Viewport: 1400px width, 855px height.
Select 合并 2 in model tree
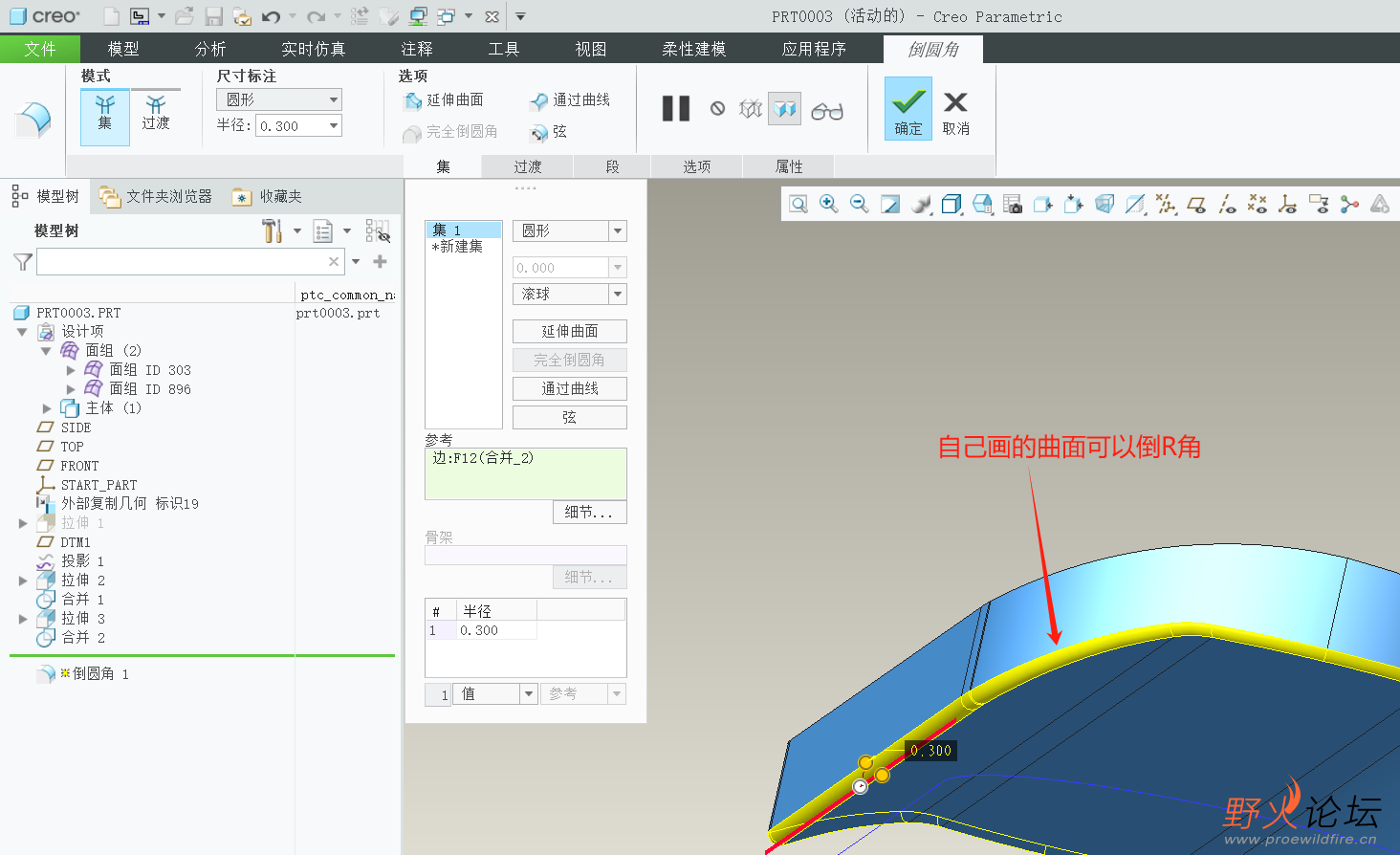click(x=83, y=637)
